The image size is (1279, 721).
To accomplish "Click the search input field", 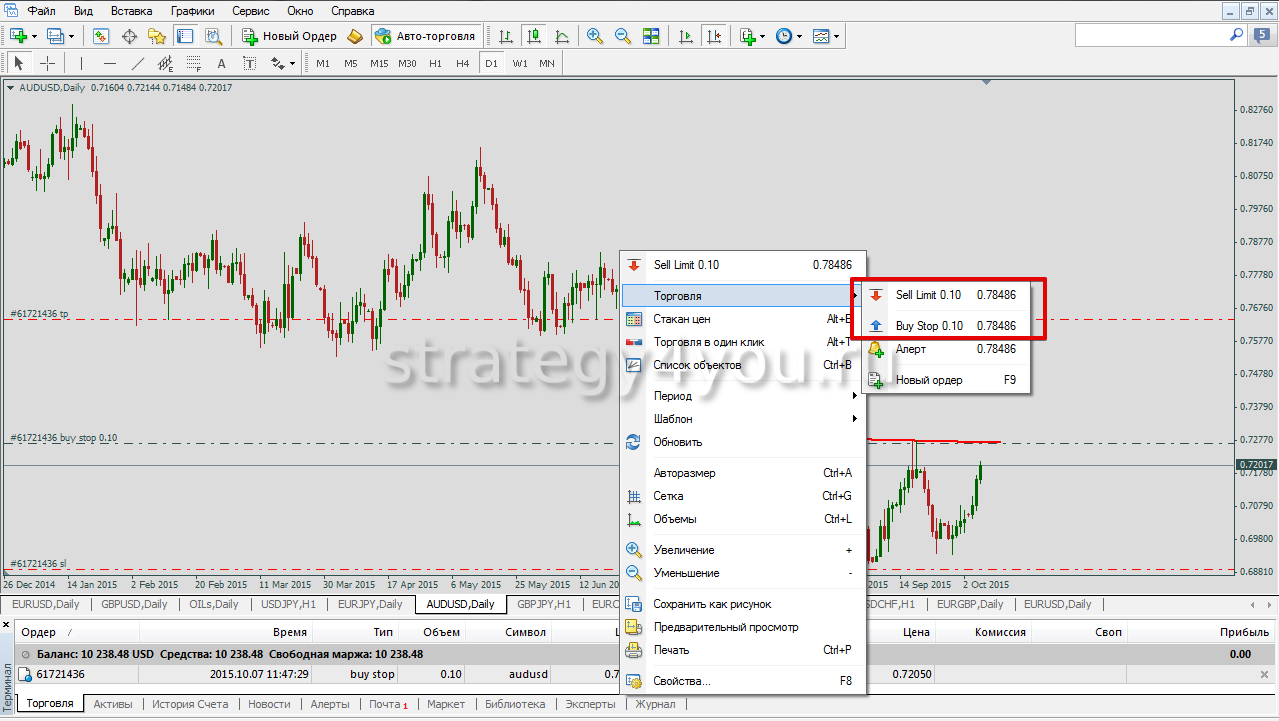I will click(x=1150, y=35).
